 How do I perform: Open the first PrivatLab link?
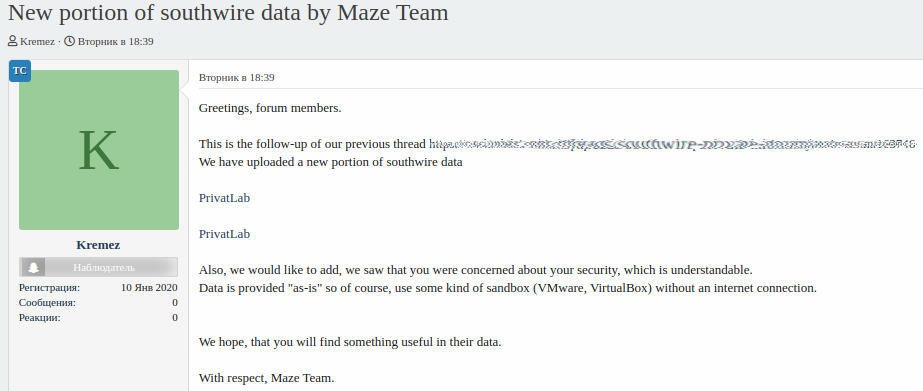coord(224,198)
